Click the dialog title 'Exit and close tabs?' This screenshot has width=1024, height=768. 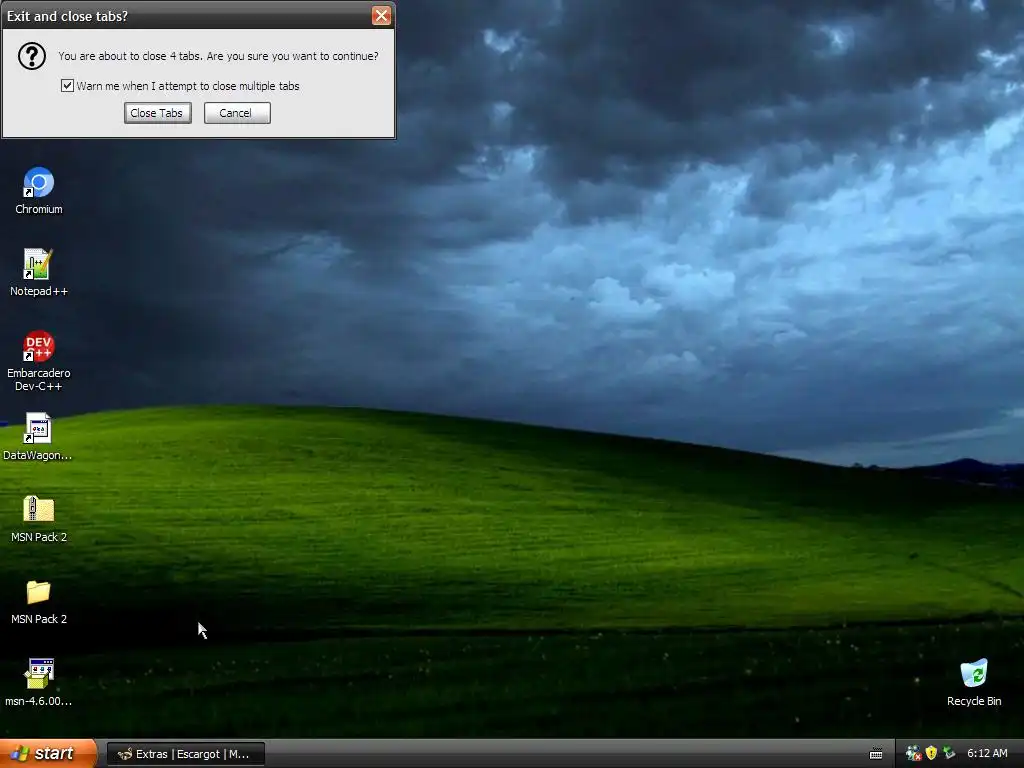pos(67,16)
